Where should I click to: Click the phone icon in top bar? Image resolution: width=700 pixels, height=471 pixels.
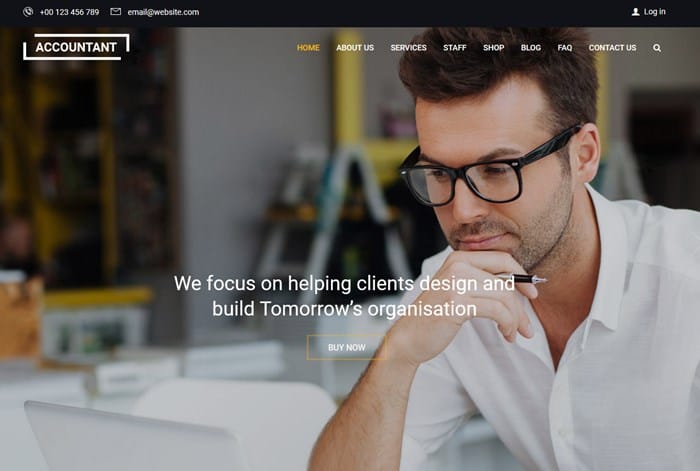coord(28,12)
